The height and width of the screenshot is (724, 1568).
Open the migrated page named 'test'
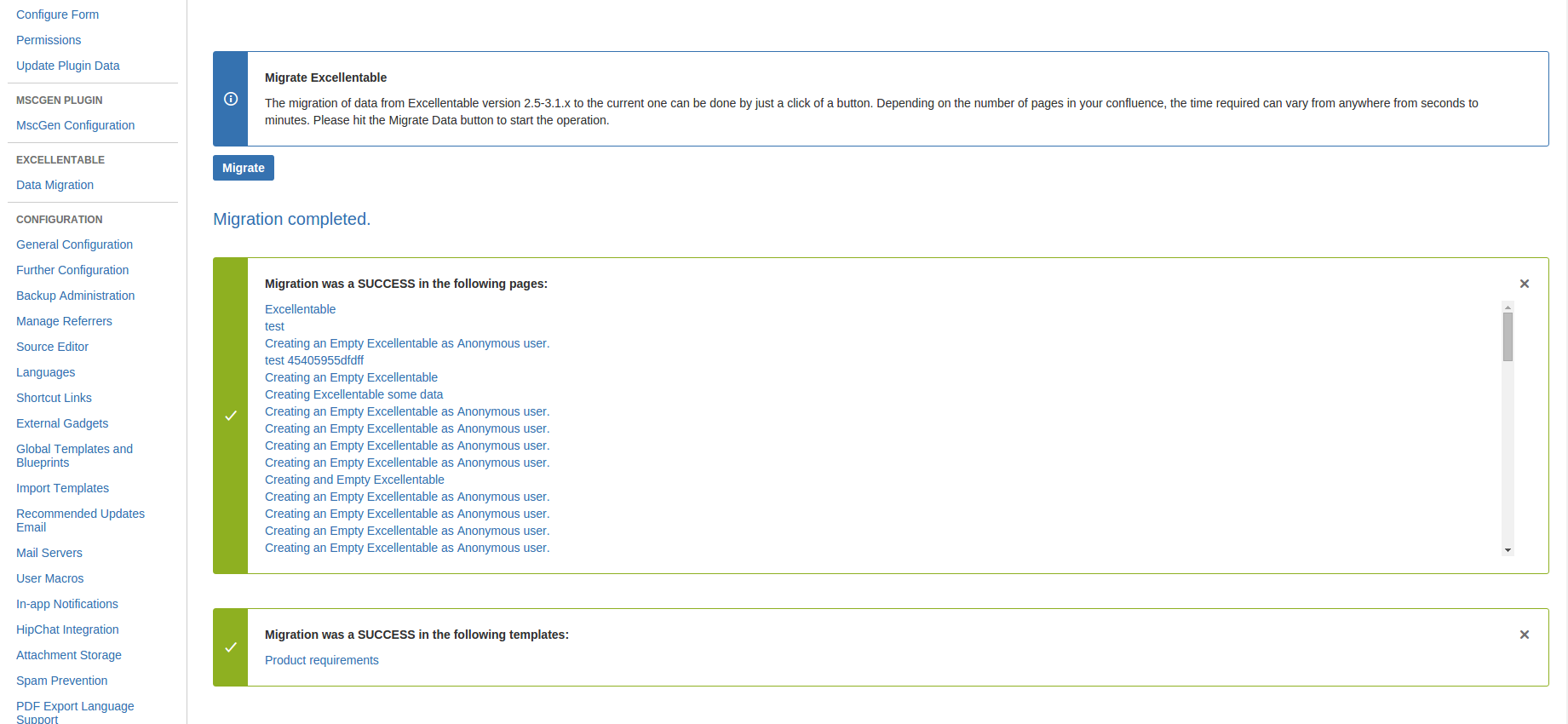(274, 326)
